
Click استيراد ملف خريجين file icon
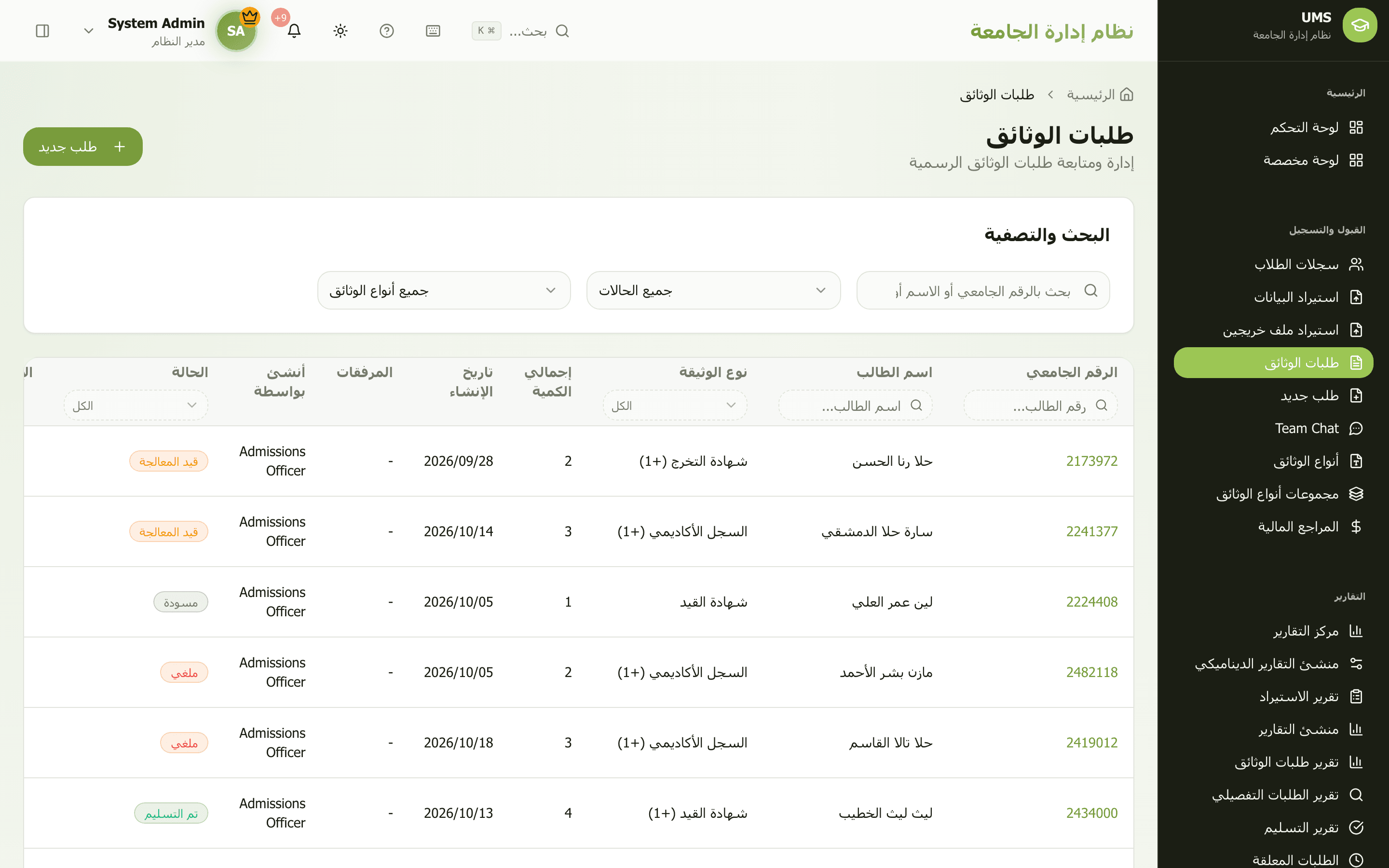tap(1356, 330)
